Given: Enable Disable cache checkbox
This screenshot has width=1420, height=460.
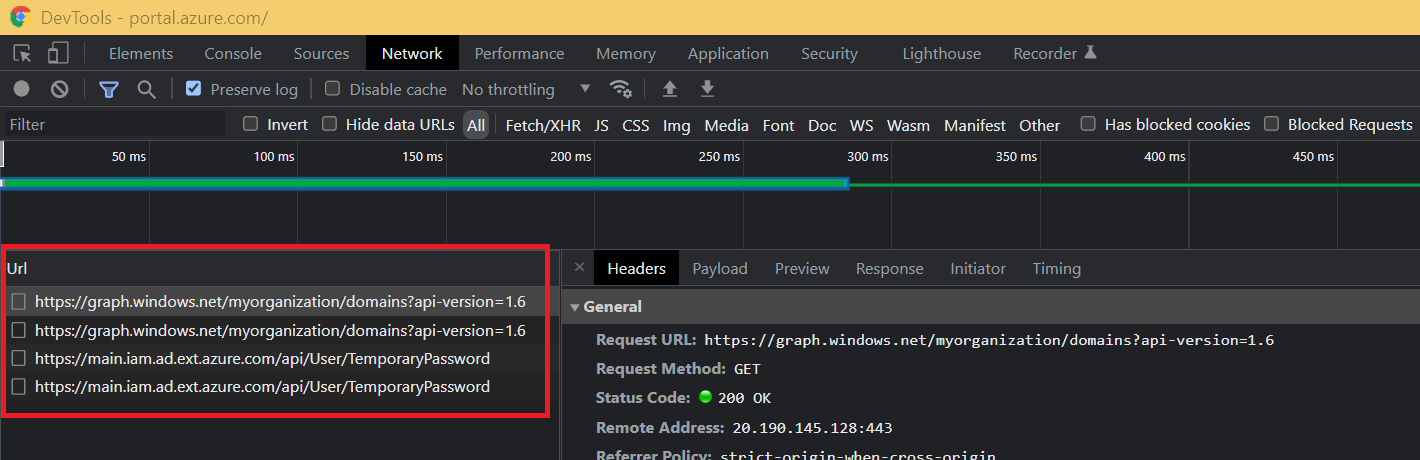Looking at the screenshot, I should [332, 89].
